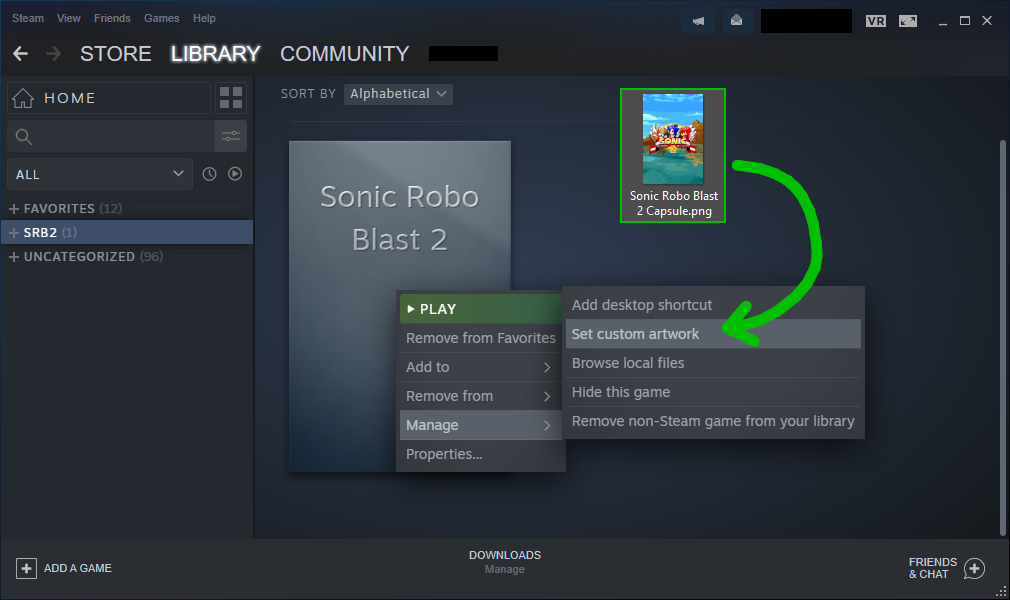Screen dimensions: 1010x600
Task: Open the Manage submenu entry
Action: pos(481,425)
